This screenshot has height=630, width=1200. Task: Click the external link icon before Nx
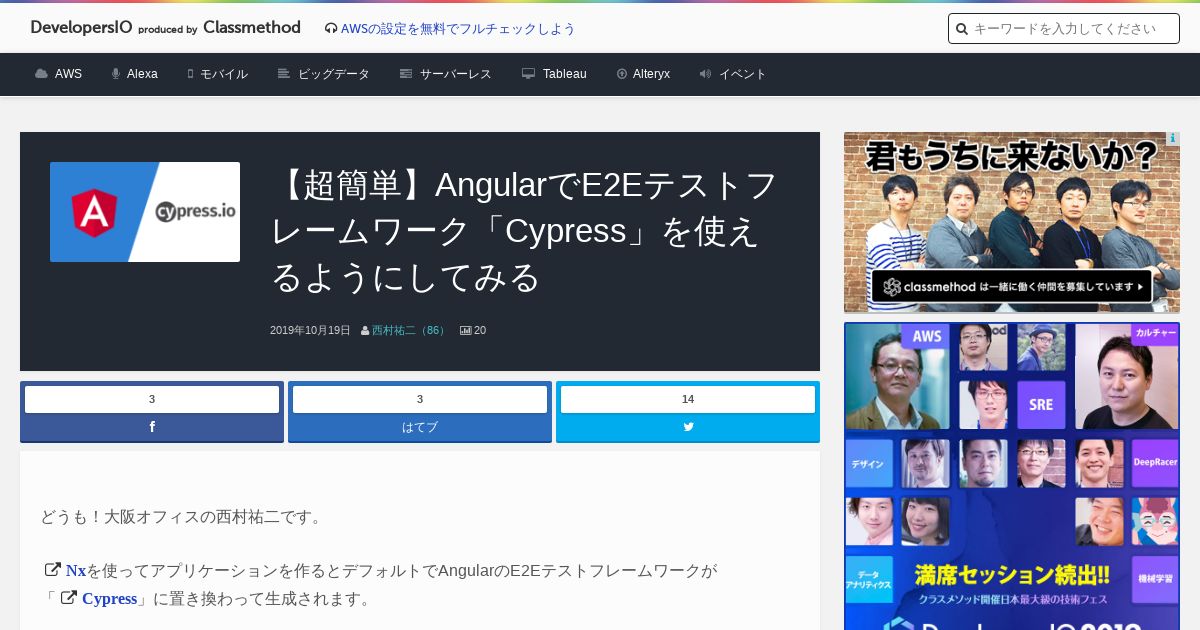53,570
